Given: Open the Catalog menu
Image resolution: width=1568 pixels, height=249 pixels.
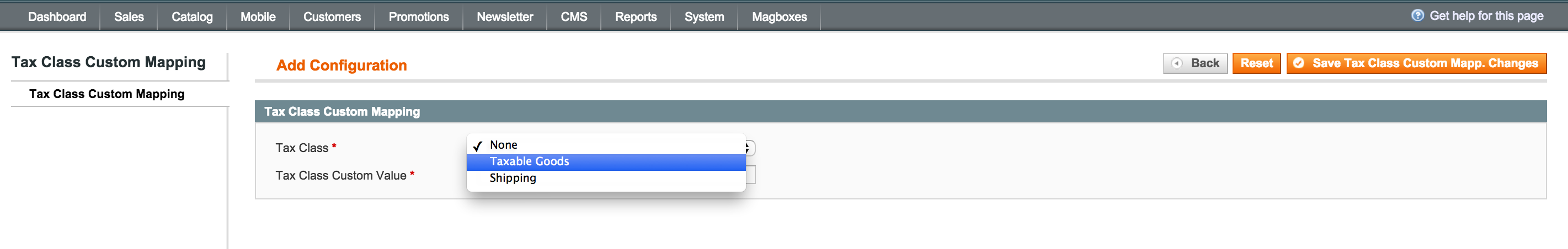Looking at the screenshot, I should [x=193, y=17].
